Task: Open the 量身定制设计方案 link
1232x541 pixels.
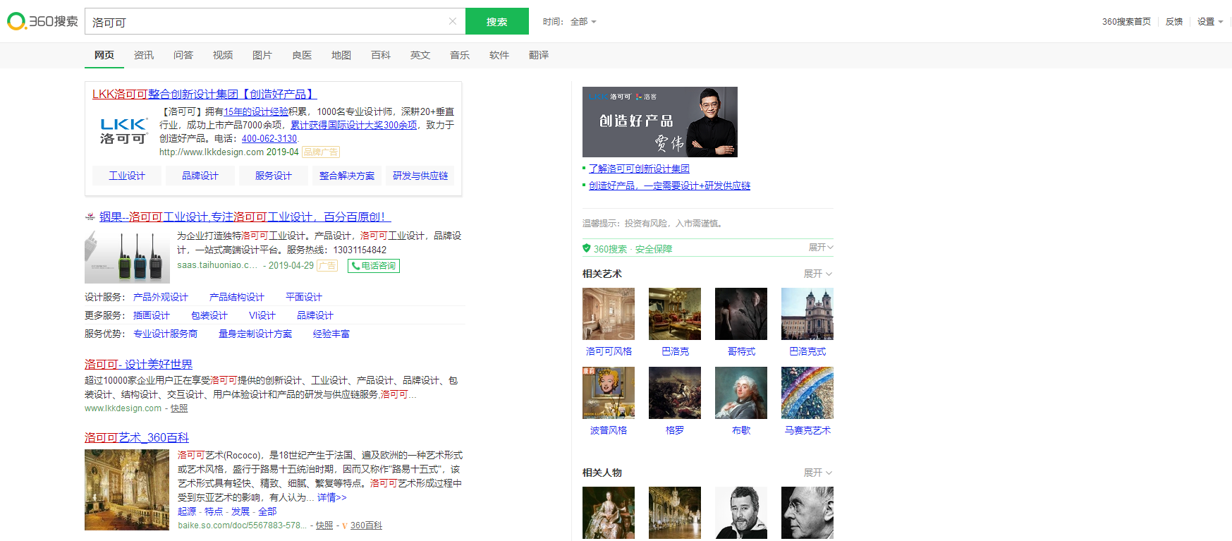Action: (x=255, y=334)
